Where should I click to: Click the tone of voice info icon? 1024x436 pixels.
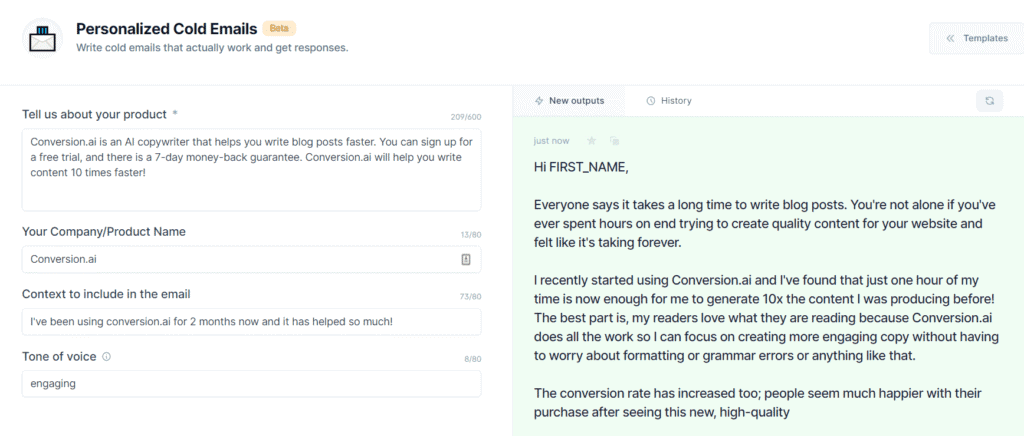point(106,357)
